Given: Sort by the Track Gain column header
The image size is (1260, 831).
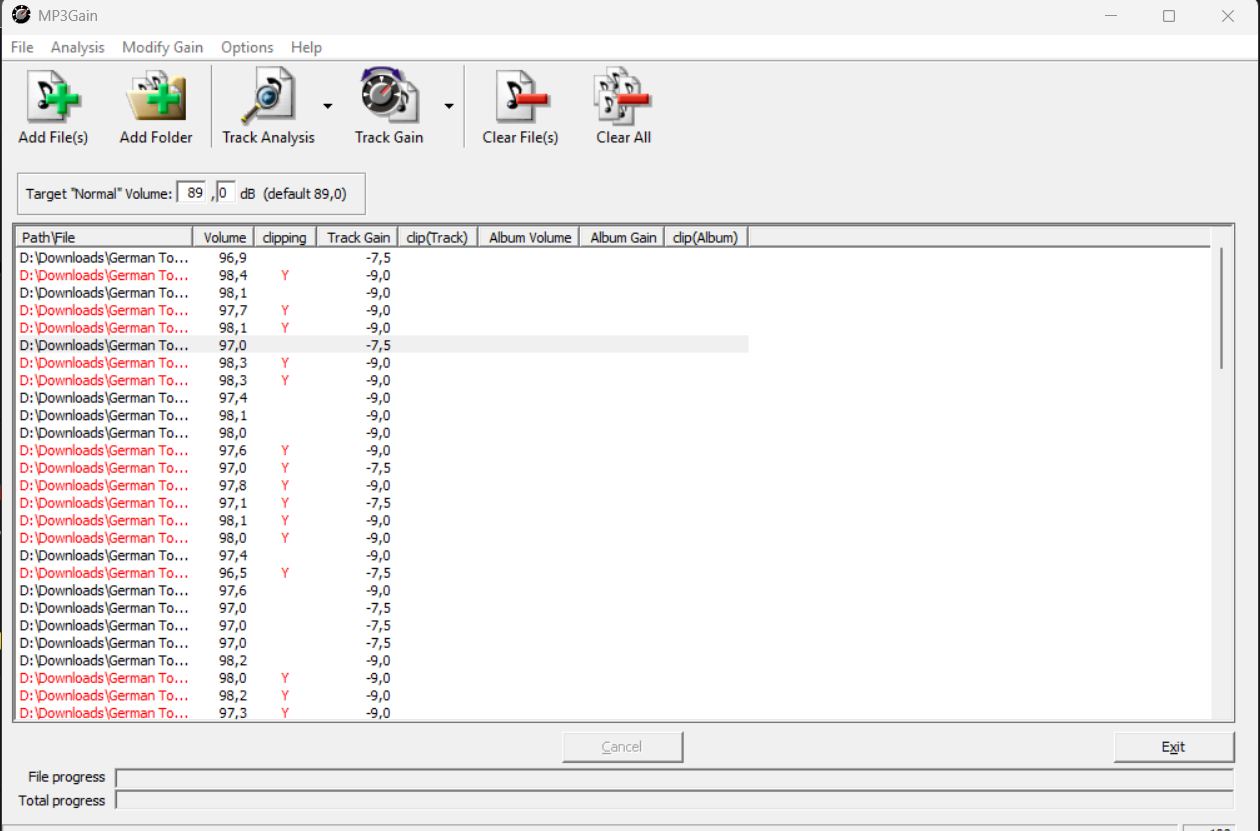Looking at the screenshot, I should click(x=358, y=237).
